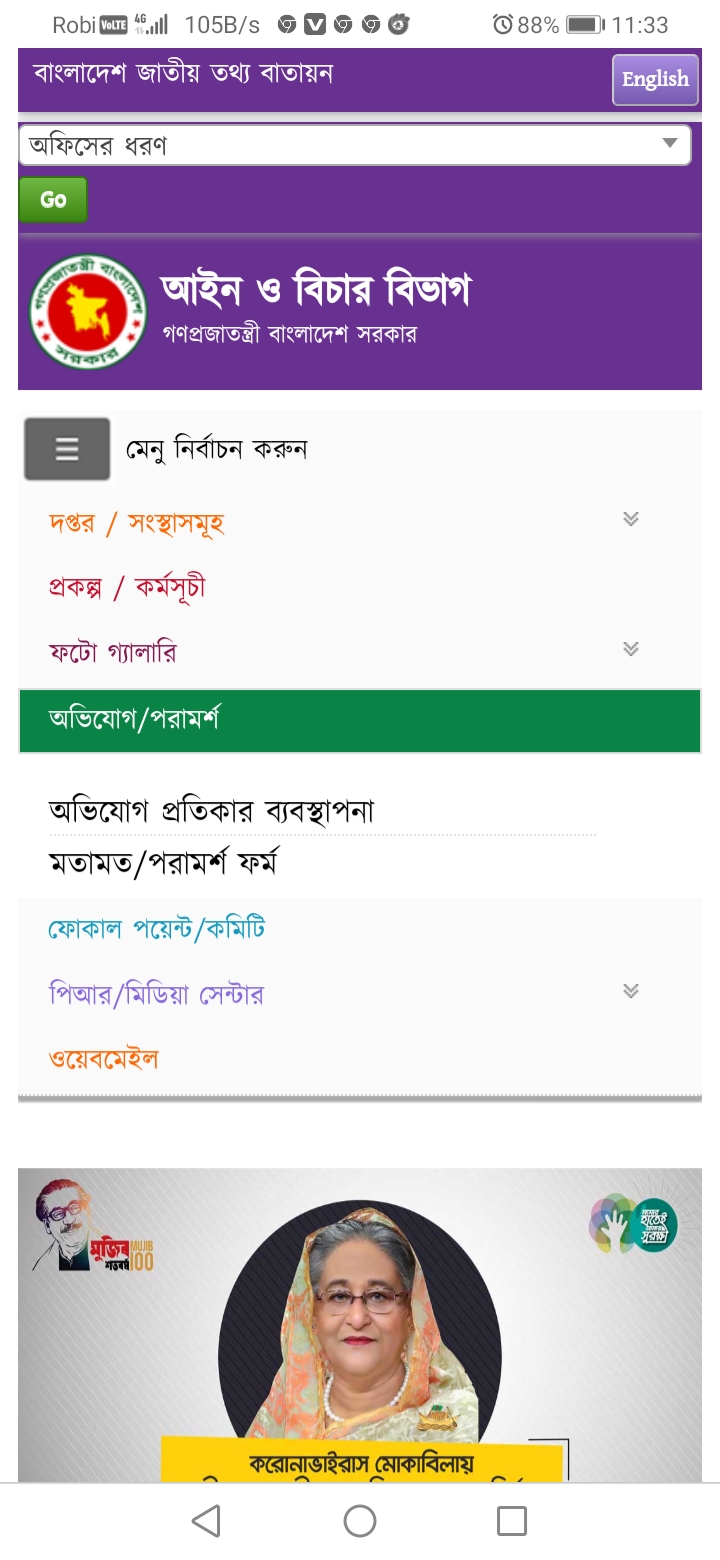Tap the Android back navigation icon
This screenshot has height=1560, width=720.
click(x=206, y=1521)
